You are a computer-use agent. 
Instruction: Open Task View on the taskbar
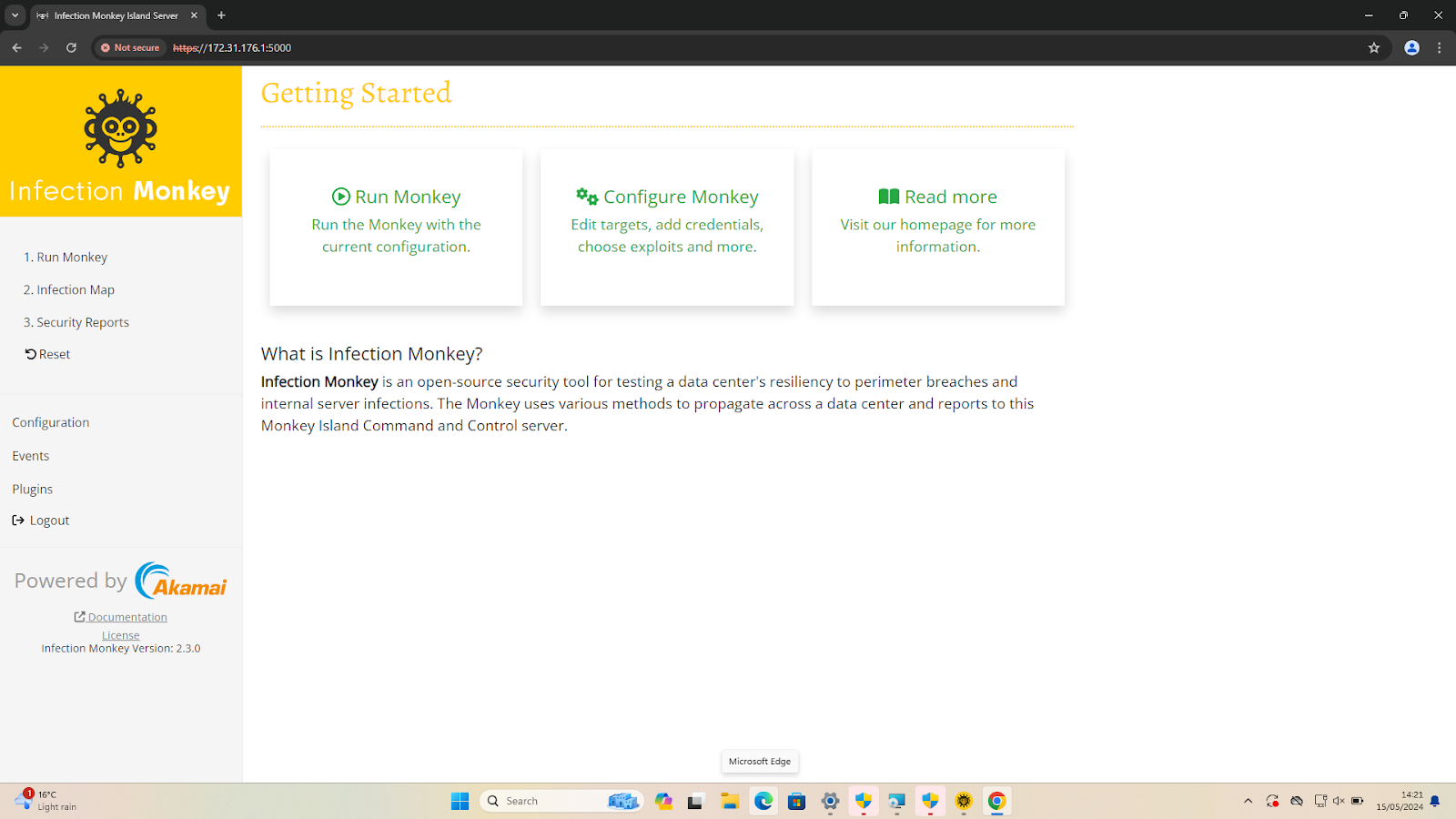[x=696, y=801]
